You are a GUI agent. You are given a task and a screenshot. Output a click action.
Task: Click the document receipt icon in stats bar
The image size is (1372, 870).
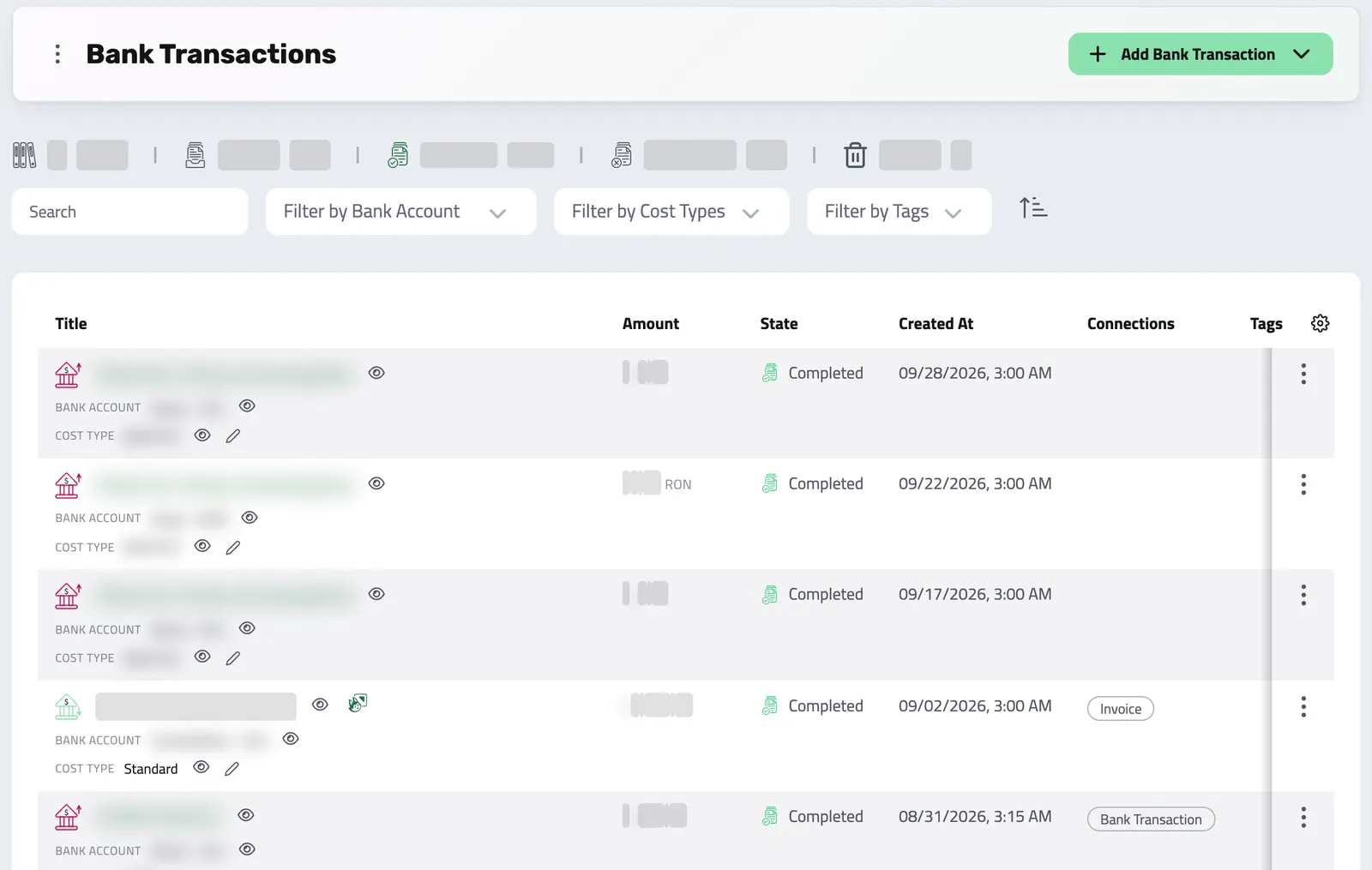coord(196,155)
